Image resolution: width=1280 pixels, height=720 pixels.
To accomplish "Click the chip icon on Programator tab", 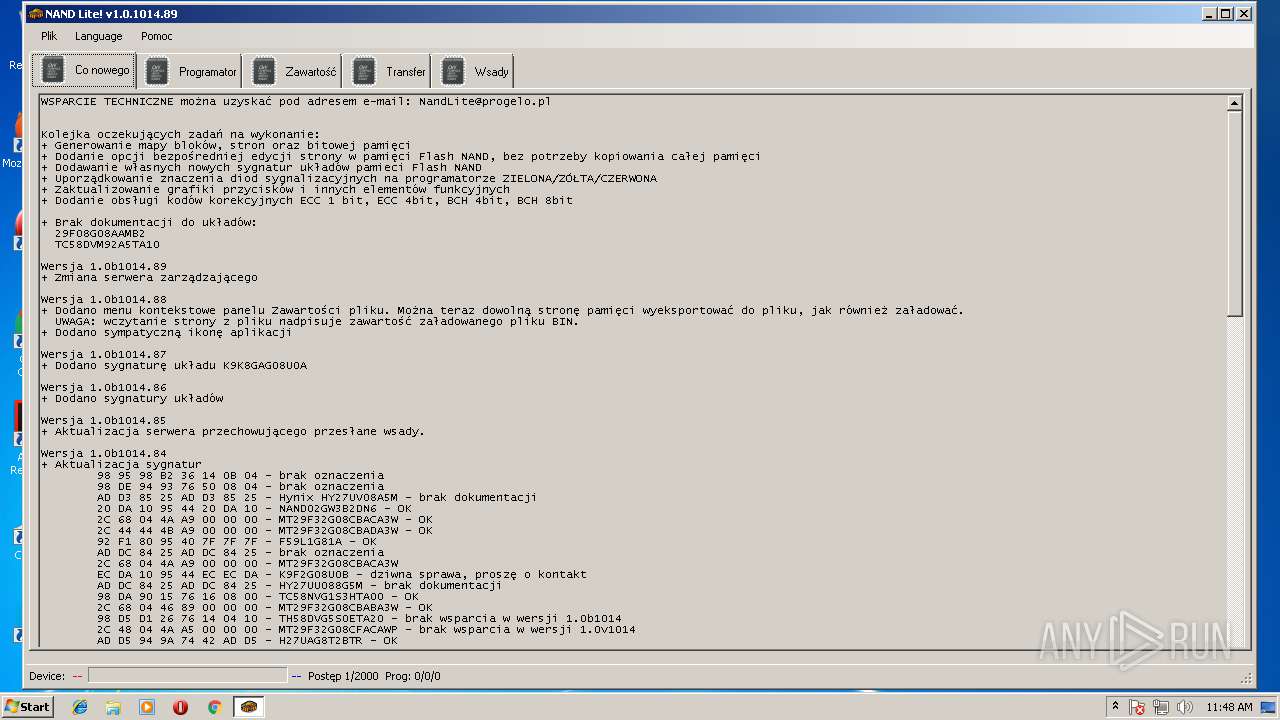I will 157,72.
